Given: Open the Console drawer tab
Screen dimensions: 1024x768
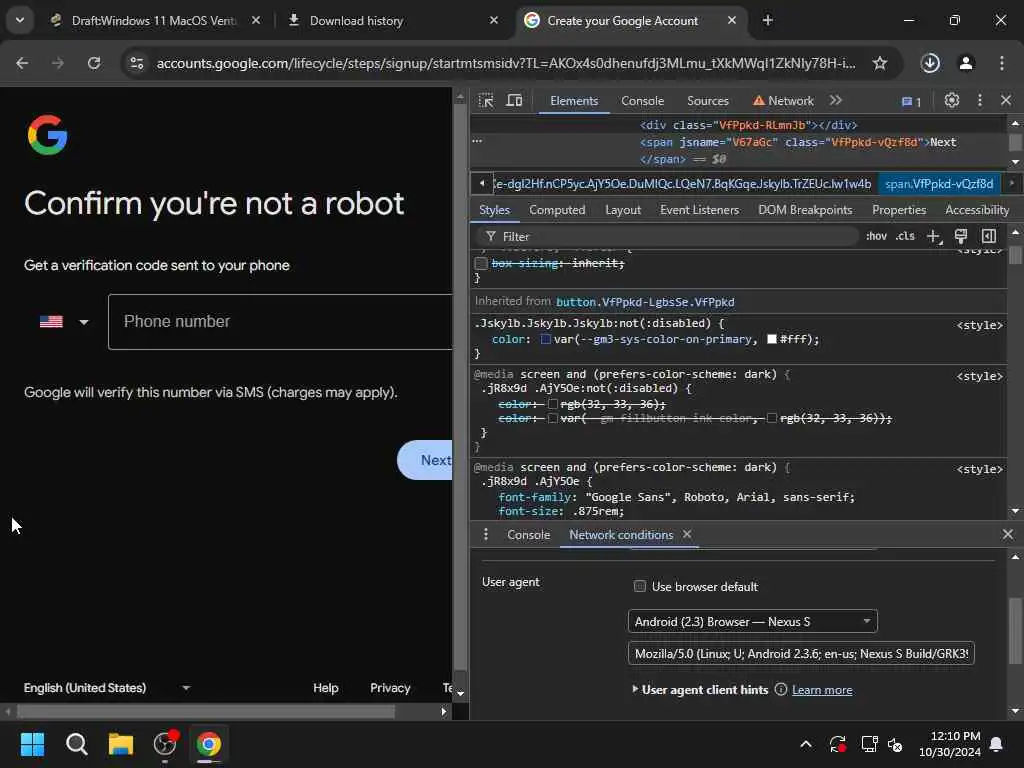Looking at the screenshot, I should [528, 535].
